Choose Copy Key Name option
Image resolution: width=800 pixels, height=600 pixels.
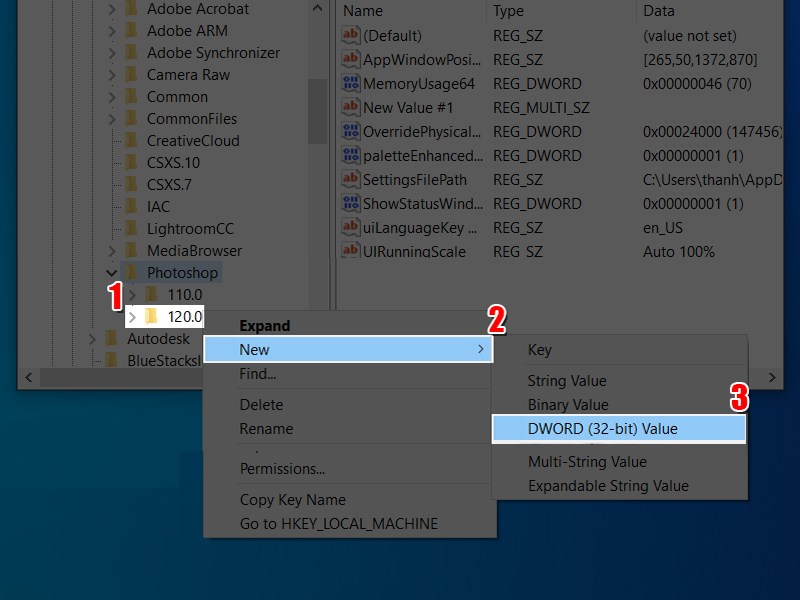292,500
